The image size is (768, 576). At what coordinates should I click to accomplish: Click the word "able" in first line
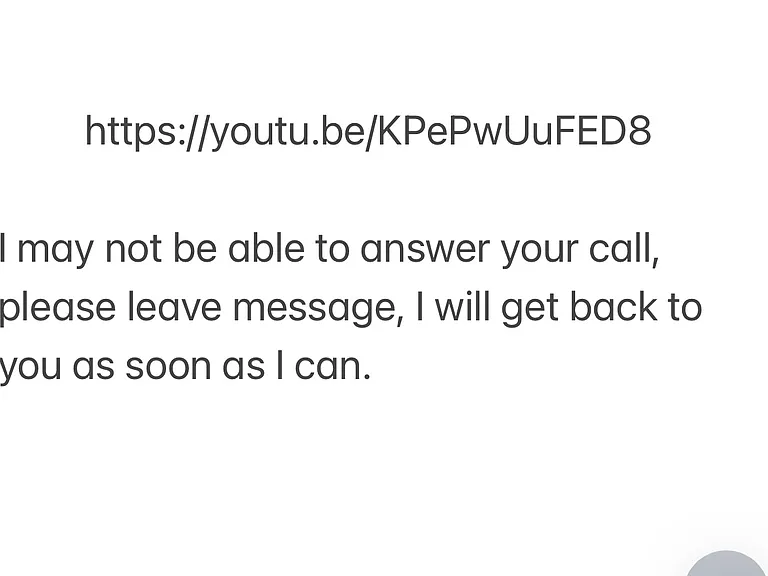(x=266, y=248)
